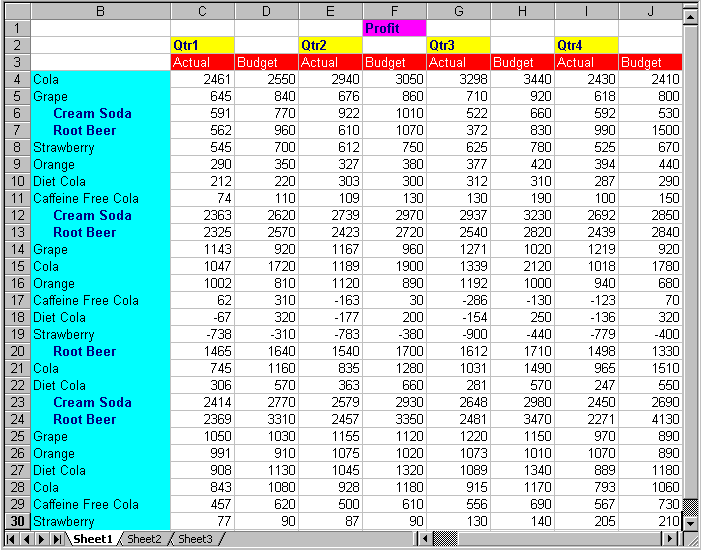This screenshot has height=550, width=701.
Task: Select row 30 by its header
Action: pyautogui.click(x=19, y=521)
